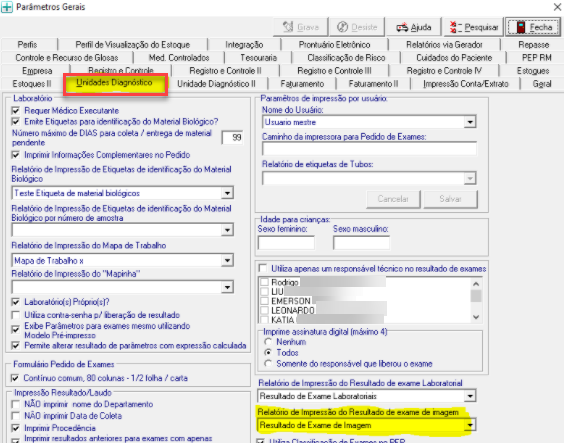Screen dimensions: 564x443
Task: Click the Pesquisar button
Action: tap(473, 27)
